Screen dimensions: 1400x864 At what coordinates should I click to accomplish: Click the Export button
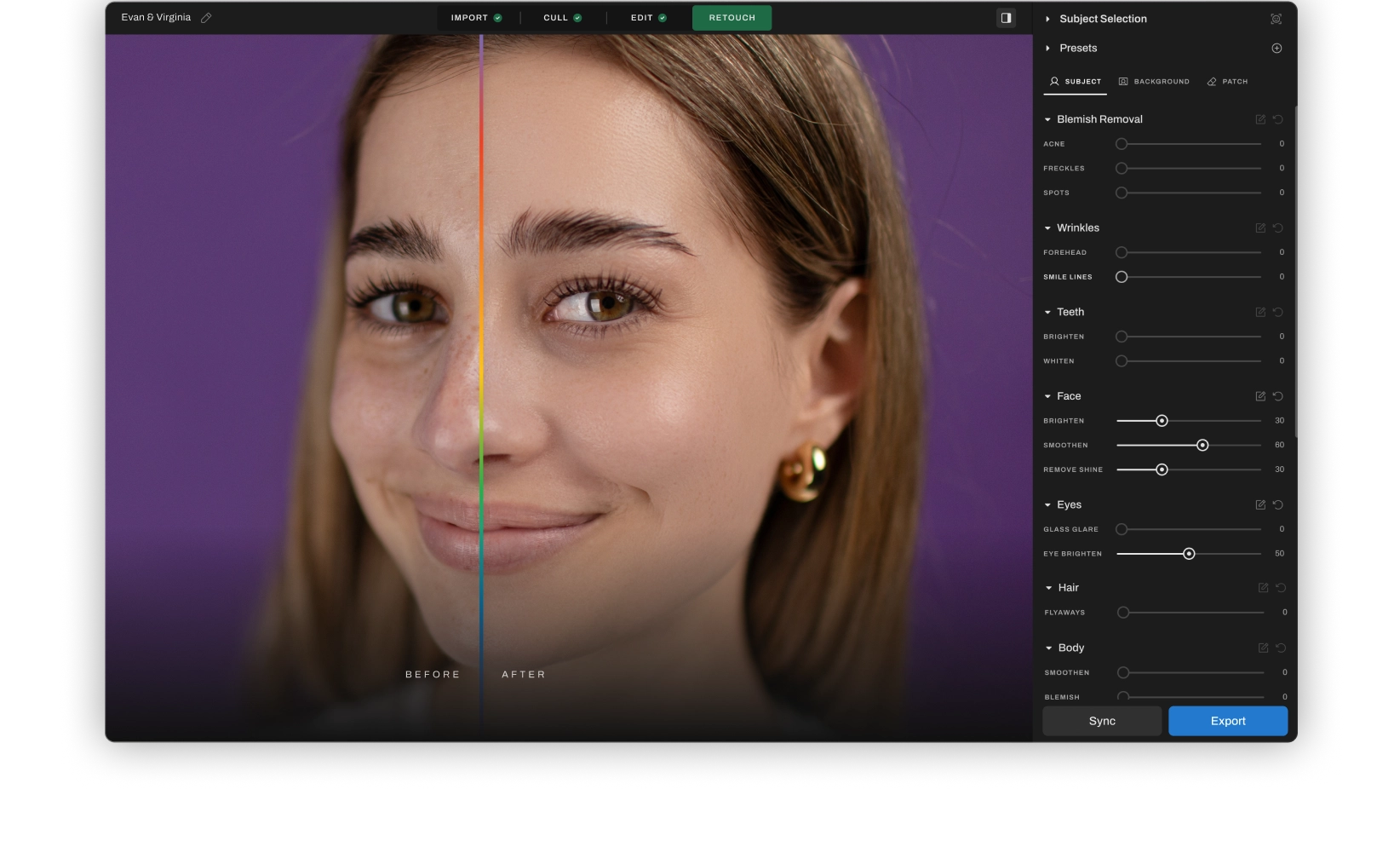[x=1227, y=721]
